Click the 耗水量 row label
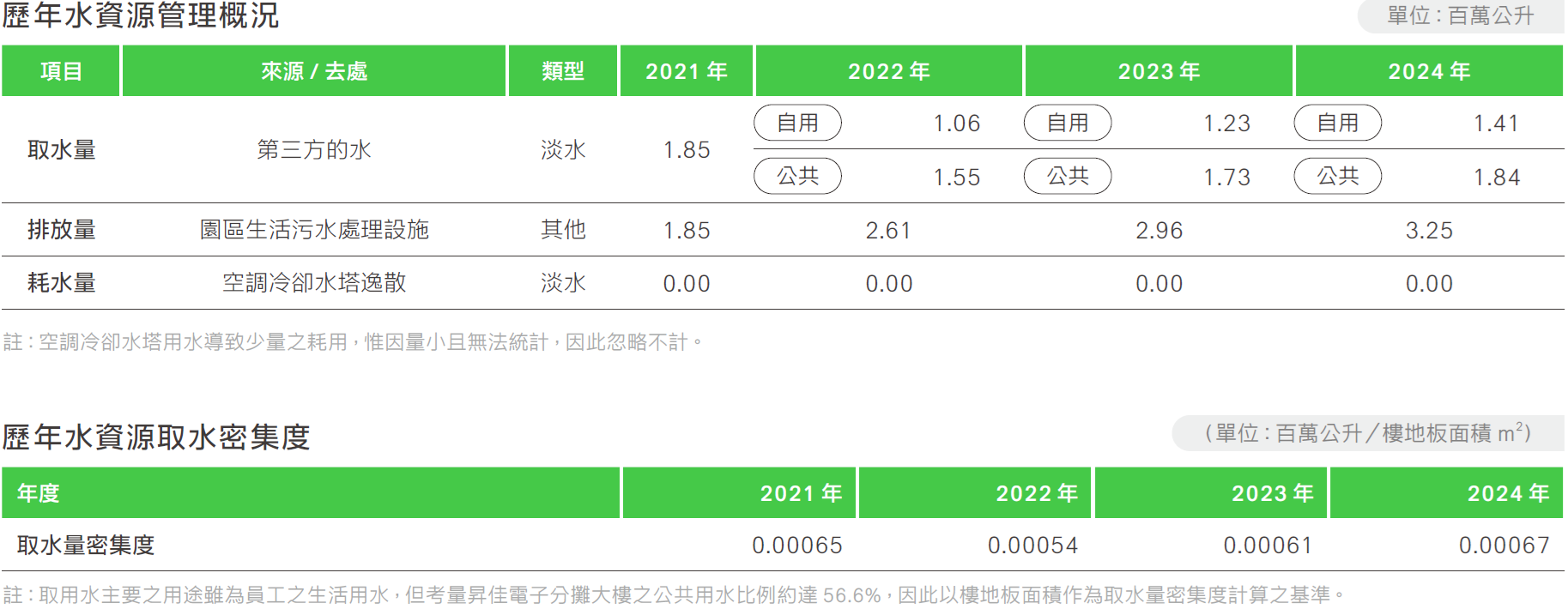1568x609 pixels. point(61,283)
